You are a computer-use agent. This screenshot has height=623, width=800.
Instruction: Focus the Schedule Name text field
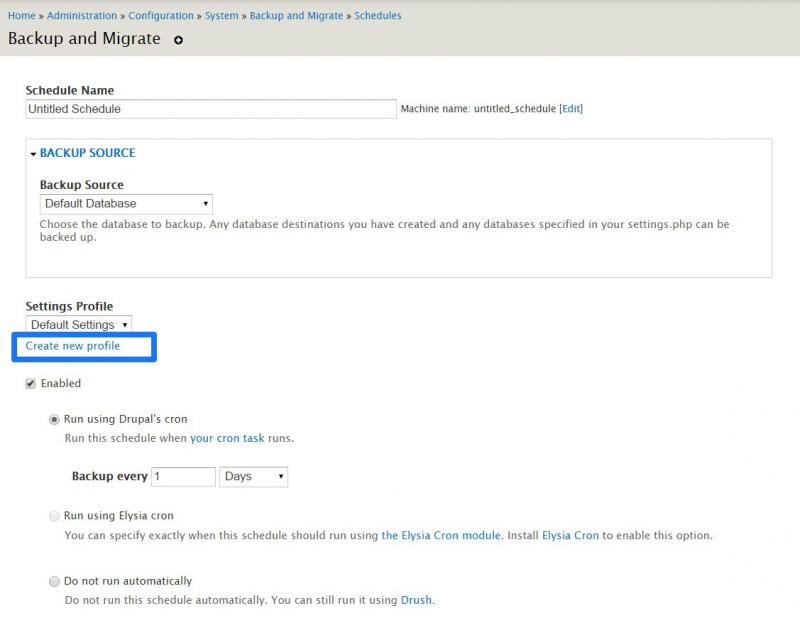(x=211, y=109)
